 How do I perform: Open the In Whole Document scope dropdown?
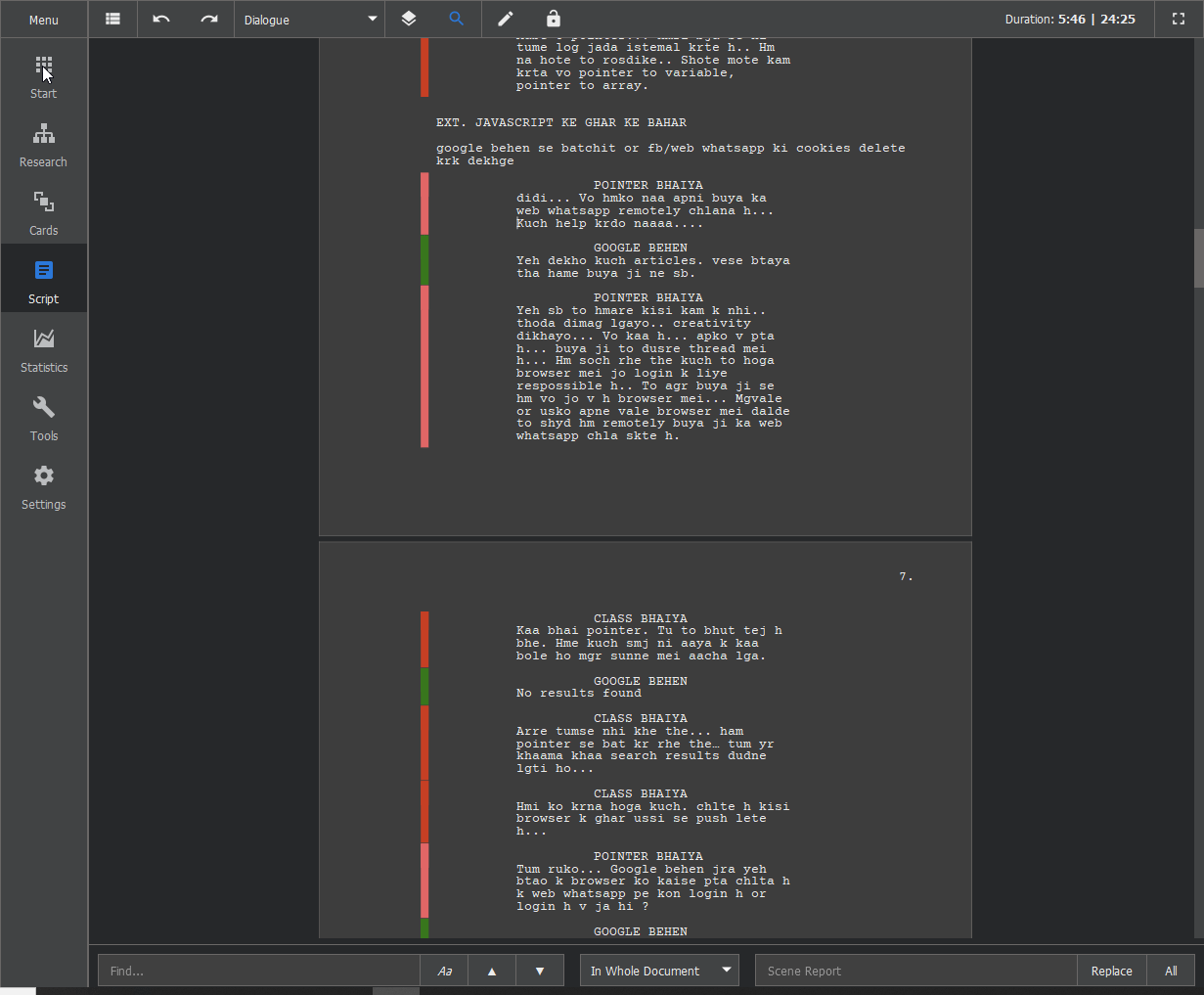660,971
